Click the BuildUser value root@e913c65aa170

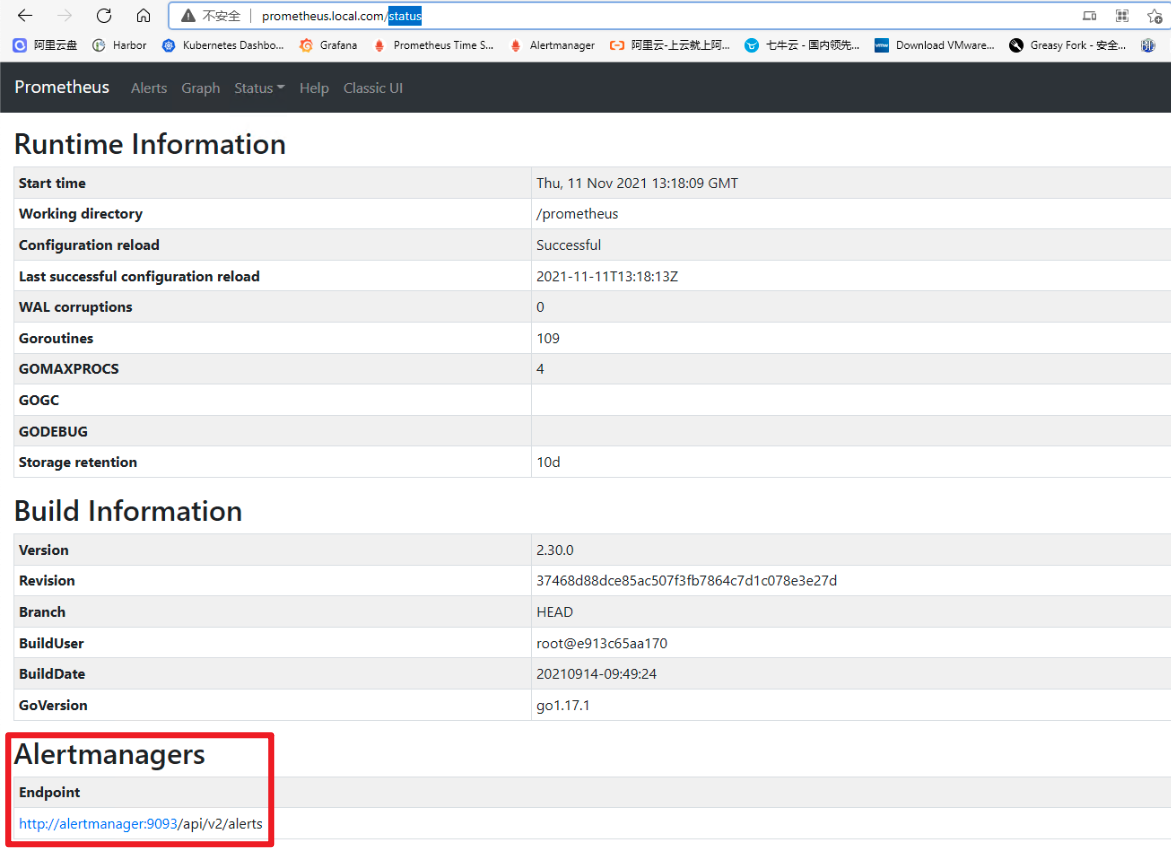tap(602, 643)
